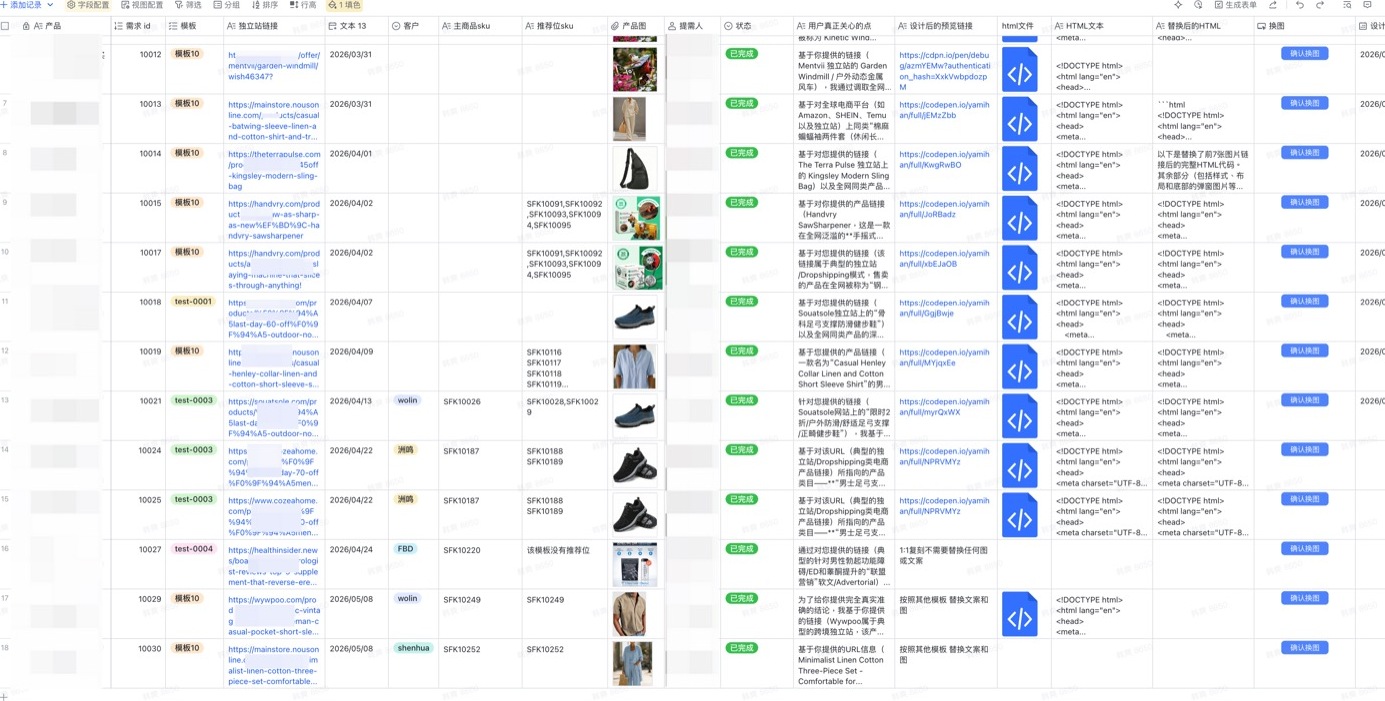Image resolution: width=1385 pixels, height=701 pixels.
Task: Click 确认换图 button in row 10021
Action: (x=1304, y=401)
